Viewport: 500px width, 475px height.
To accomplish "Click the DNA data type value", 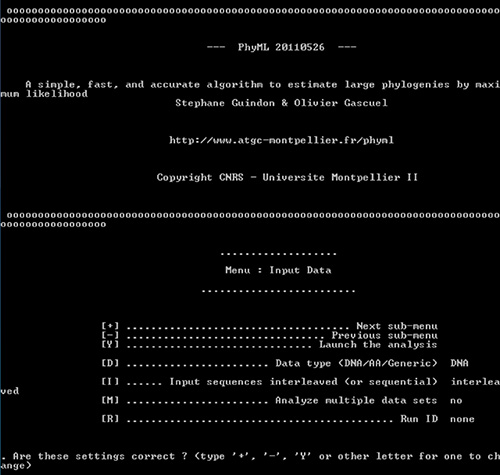I will (x=459, y=363).
